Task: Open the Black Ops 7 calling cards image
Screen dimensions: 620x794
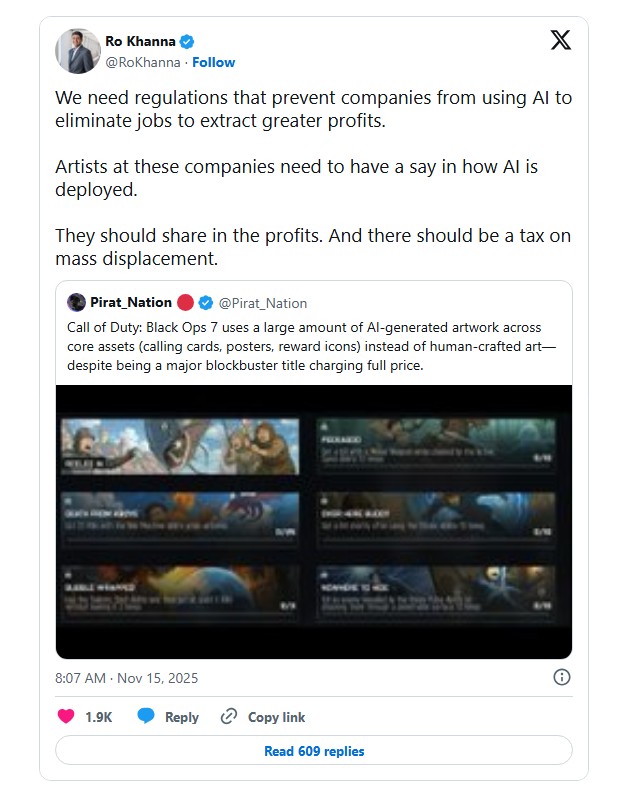Action: click(x=313, y=521)
